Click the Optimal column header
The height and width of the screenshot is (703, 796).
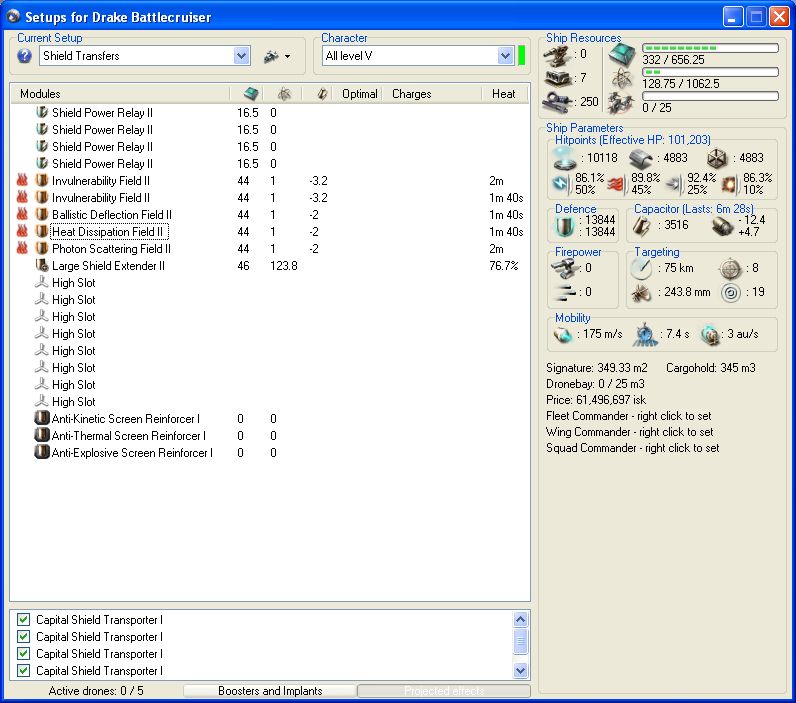[359, 94]
